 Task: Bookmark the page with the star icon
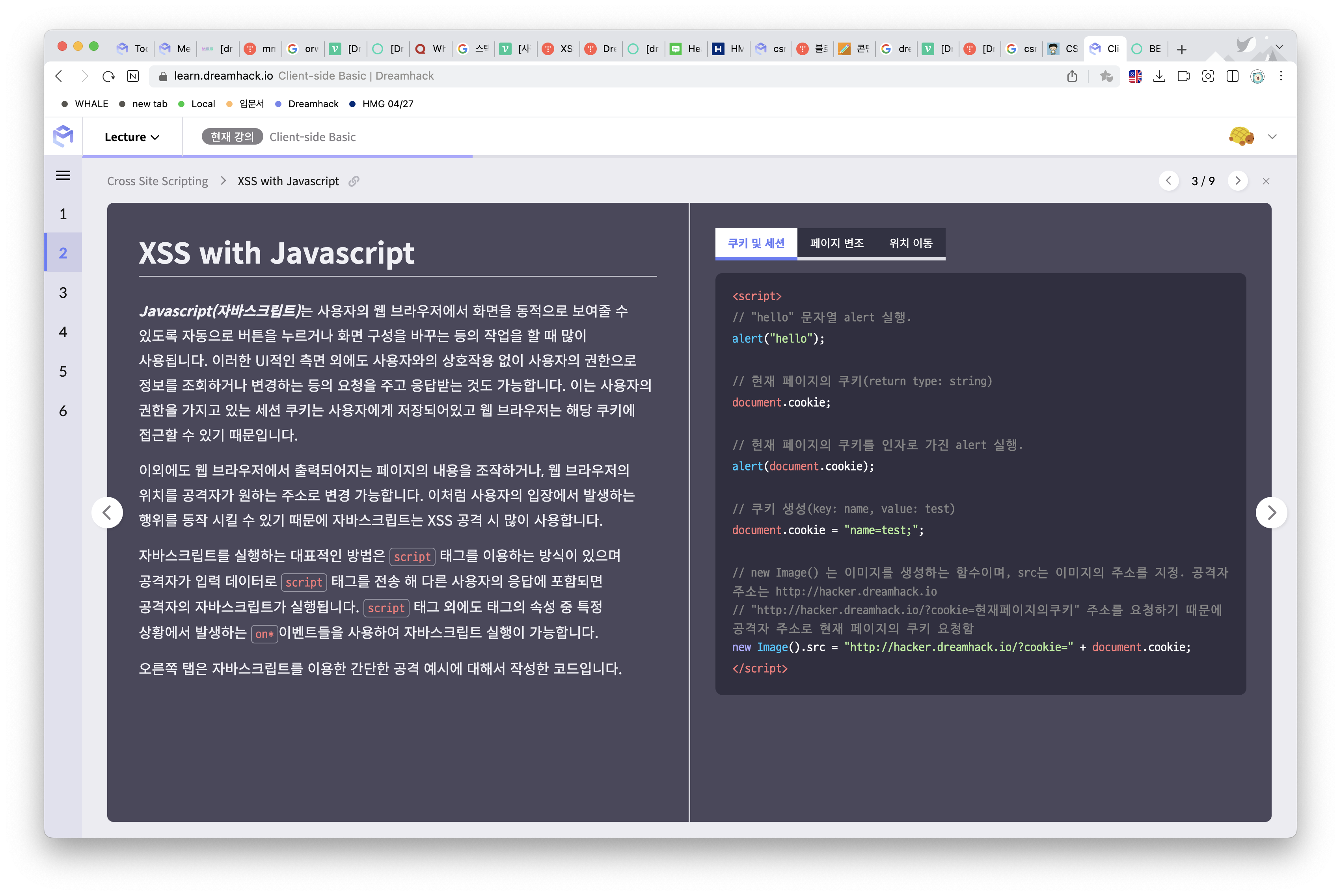coord(1106,76)
